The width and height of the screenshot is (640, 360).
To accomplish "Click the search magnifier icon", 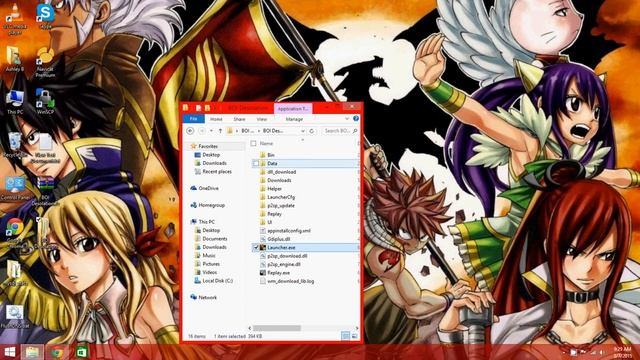I will [x=355, y=131].
